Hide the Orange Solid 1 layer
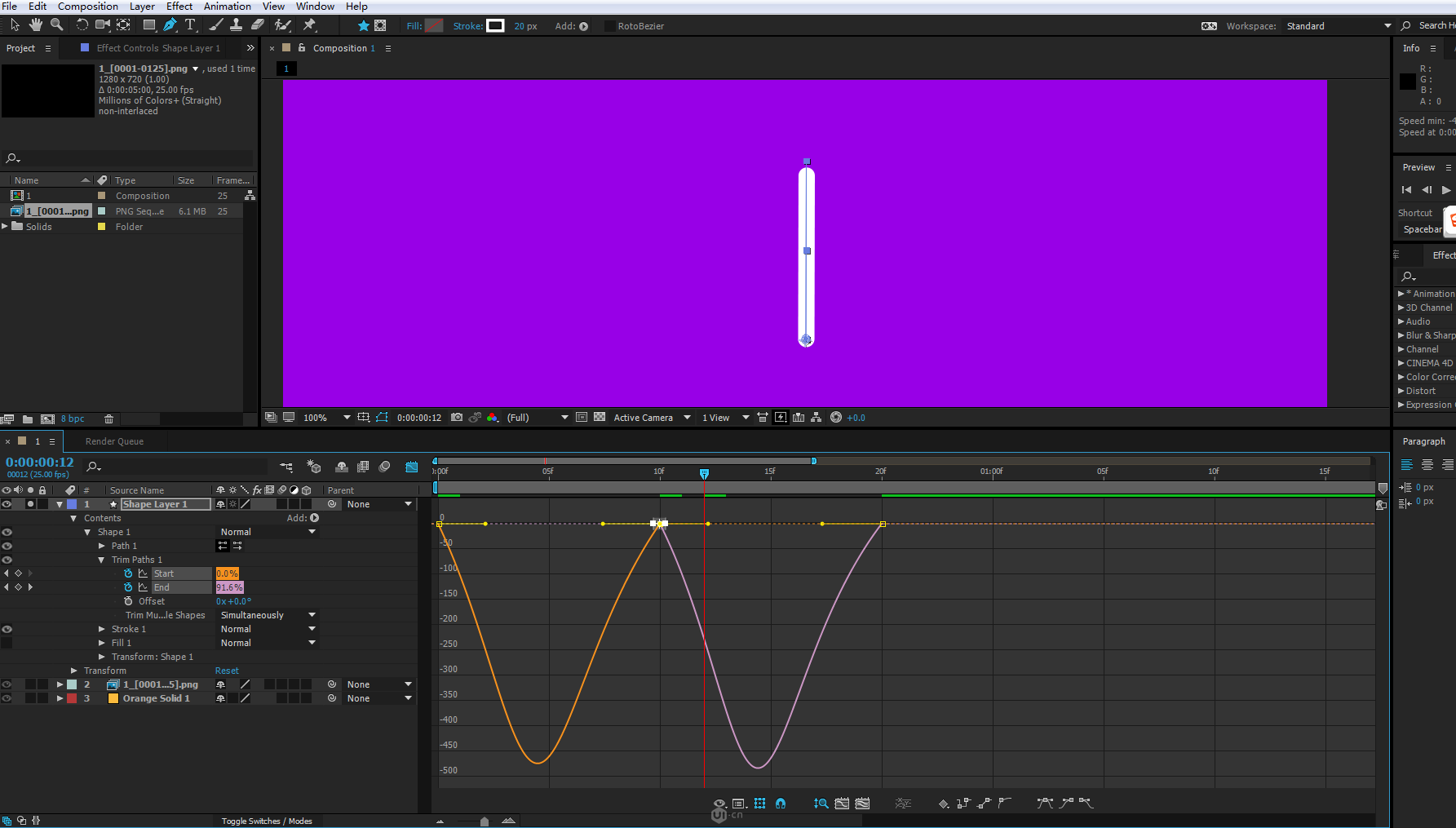 7,698
